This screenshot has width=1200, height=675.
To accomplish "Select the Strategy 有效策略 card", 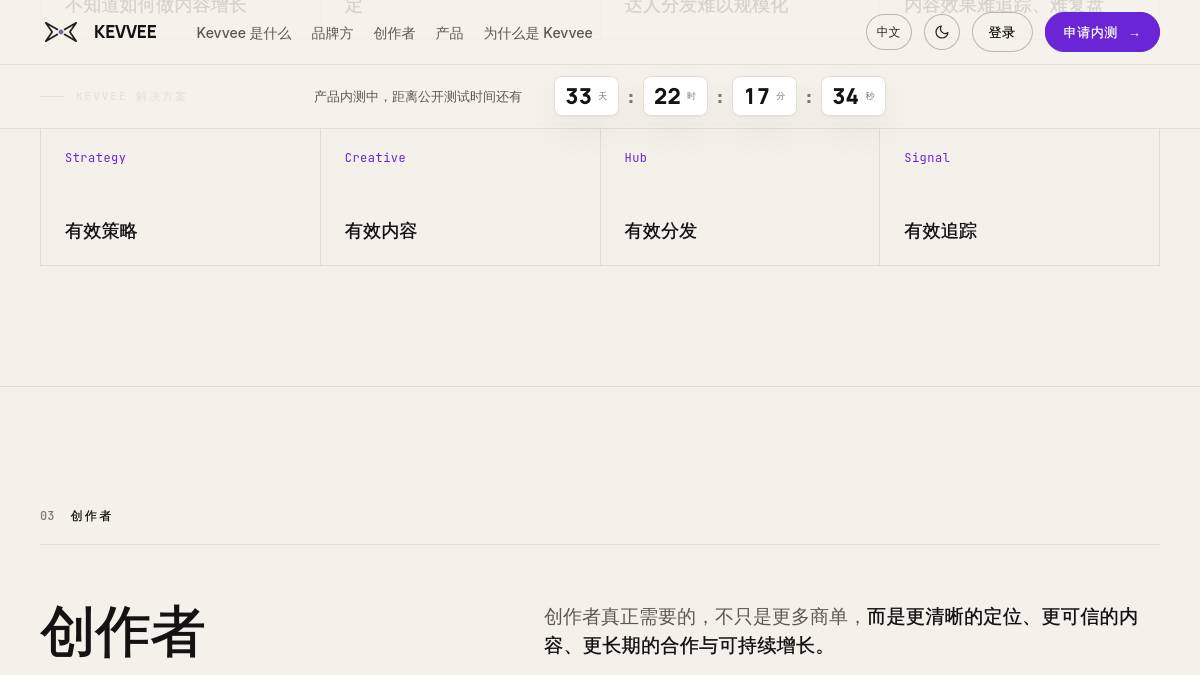I will (x=180, y=197).
